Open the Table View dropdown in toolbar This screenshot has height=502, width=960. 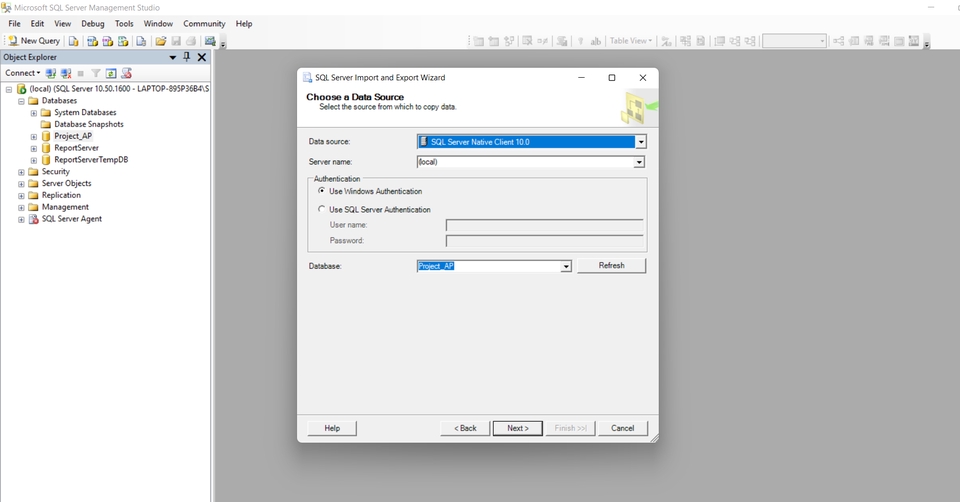click(x=631, y=41)
